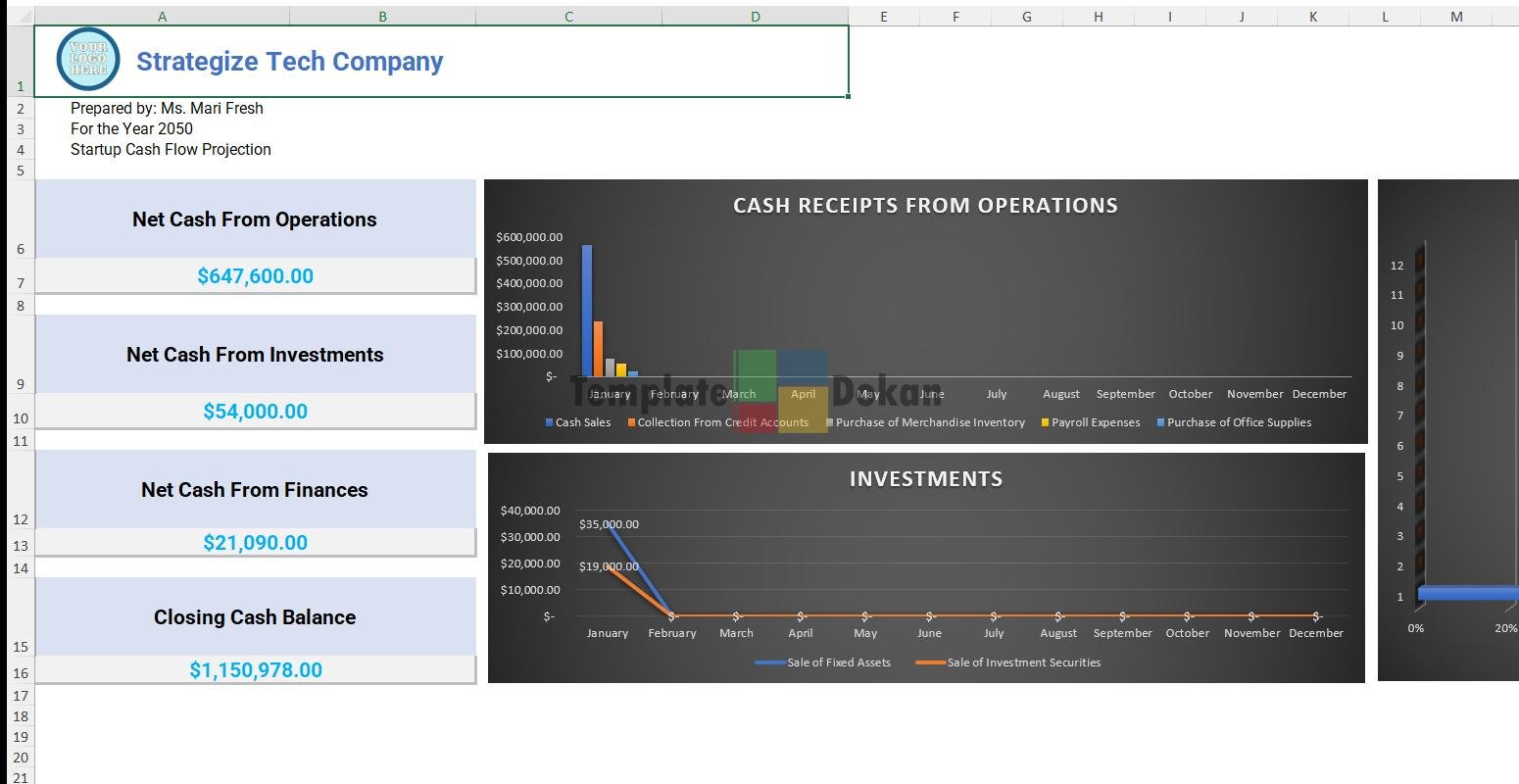Select row 7 header
The height and width of the screenshot is (784, 1519).
tap(20, 283)
